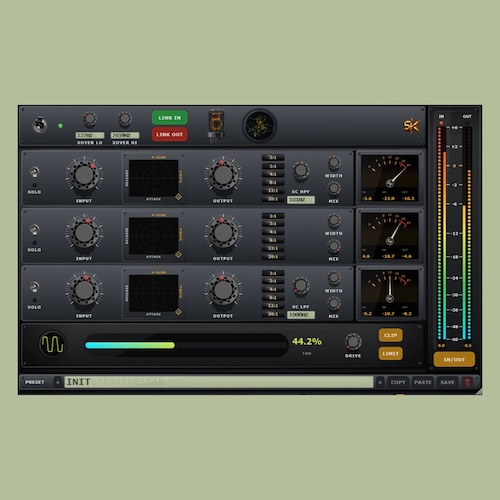Image resolution: width=500 pixels, height=500 pixels.
Task: Click the VU meter of the bottom band
Action: coord(390,293)
